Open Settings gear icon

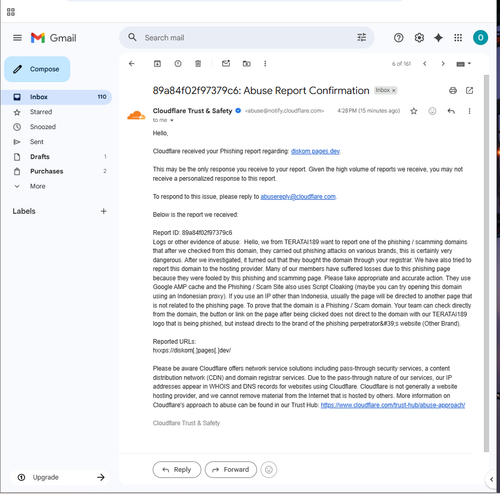click(x=419, y=38)
